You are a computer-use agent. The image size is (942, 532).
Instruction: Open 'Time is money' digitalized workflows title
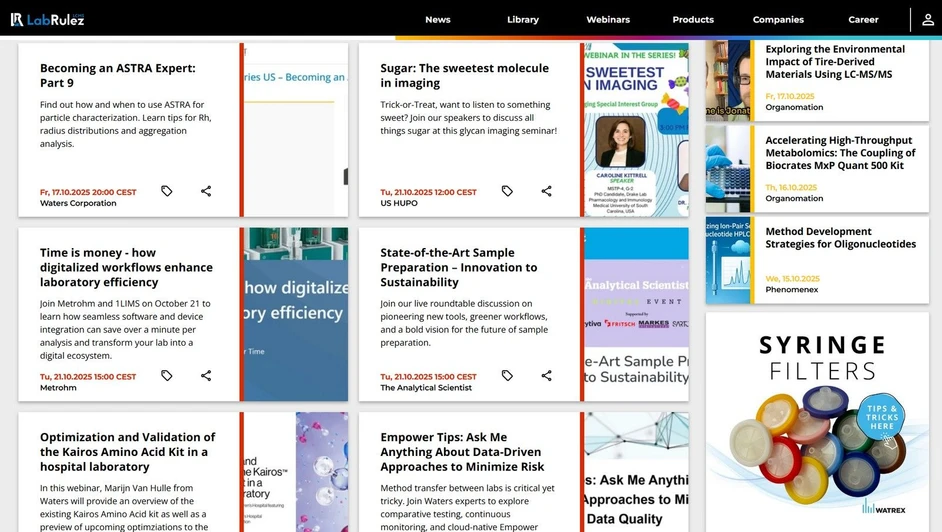coord(126,267)
